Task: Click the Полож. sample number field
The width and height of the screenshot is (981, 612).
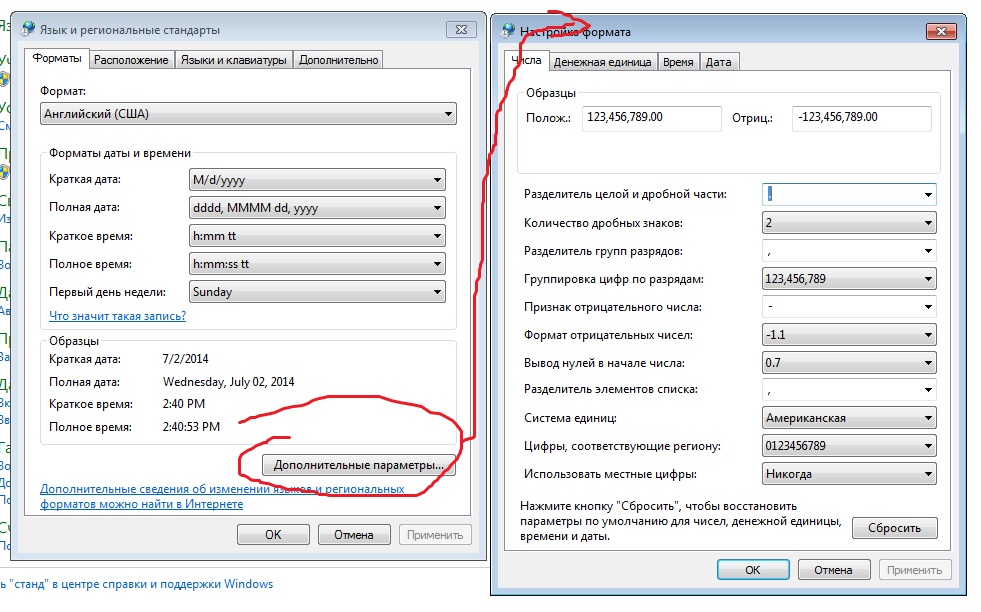Action: (651, 118)
